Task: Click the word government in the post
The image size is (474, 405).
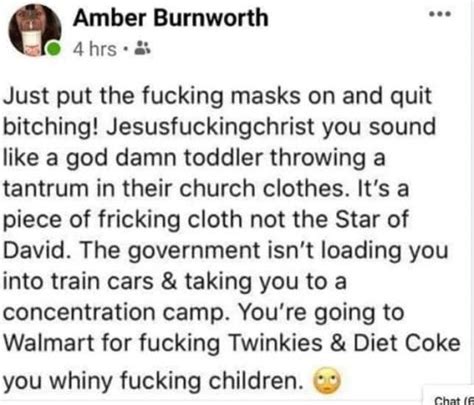Action: [194, 251]
